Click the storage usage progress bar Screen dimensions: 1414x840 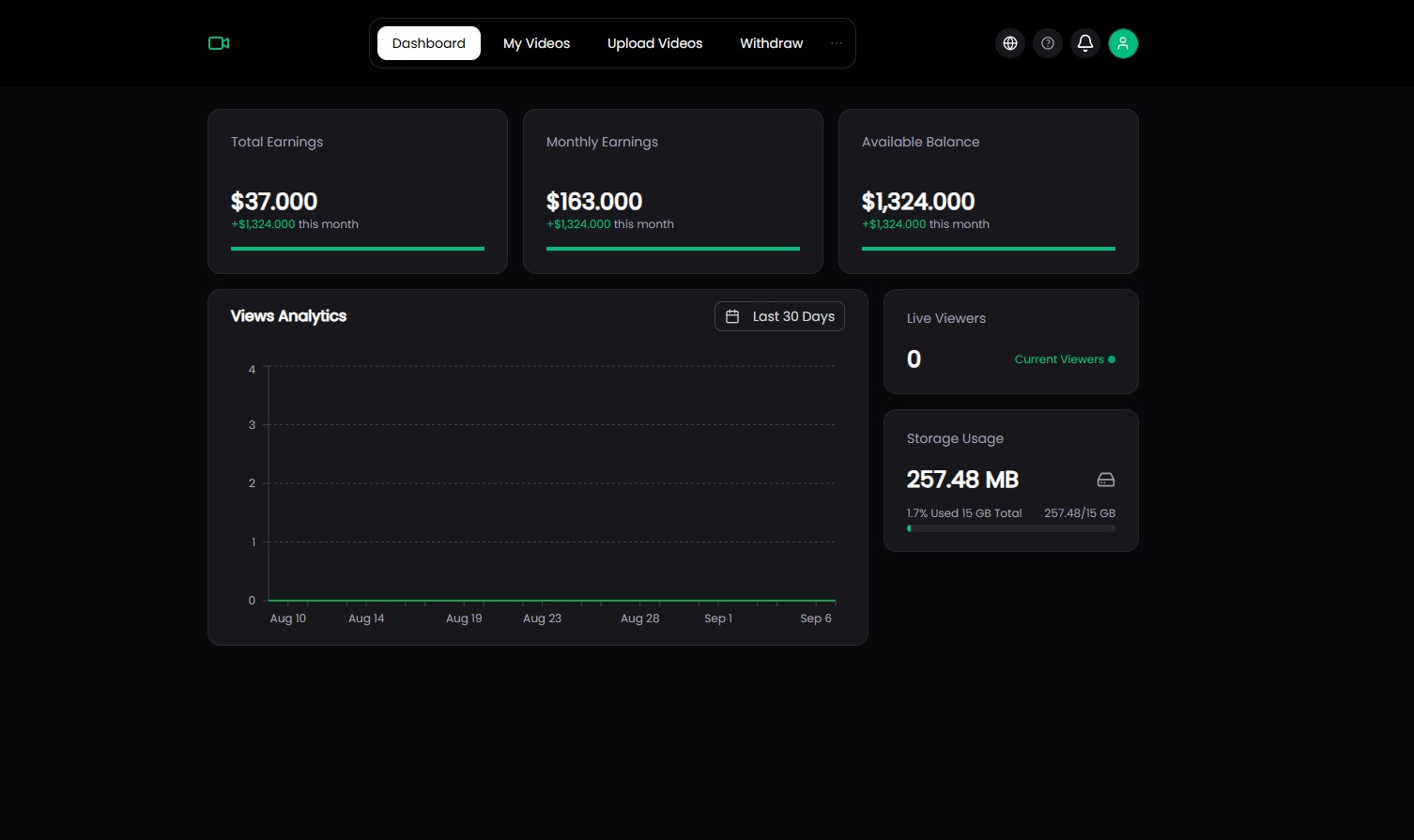click(1010, 528)
